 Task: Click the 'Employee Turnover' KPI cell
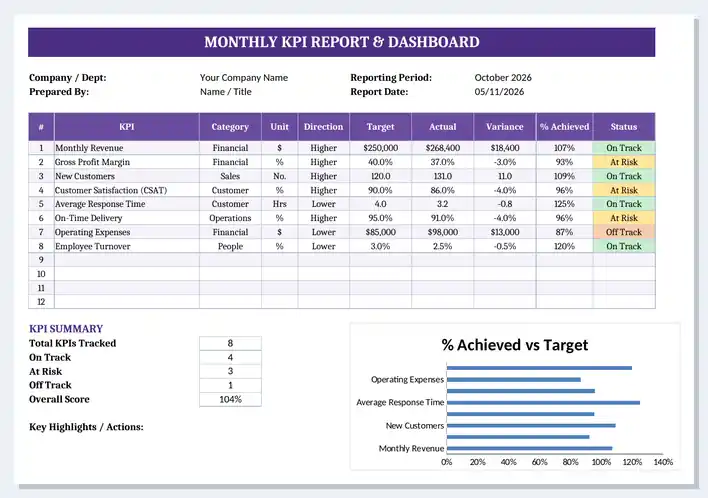coord(126,246)
